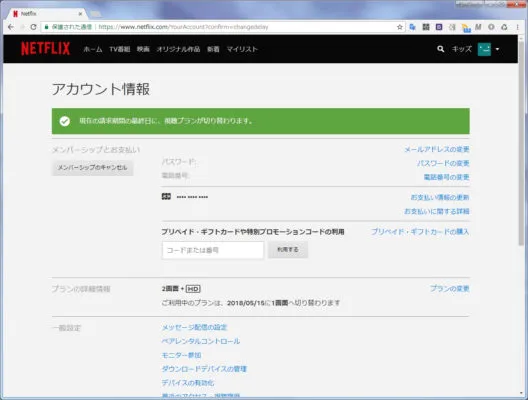The height and width of the screenshot is (400, 528).
Task: Open ペアレンタルコントロール link
Action: pyautogui.click(x=201, y=341)
